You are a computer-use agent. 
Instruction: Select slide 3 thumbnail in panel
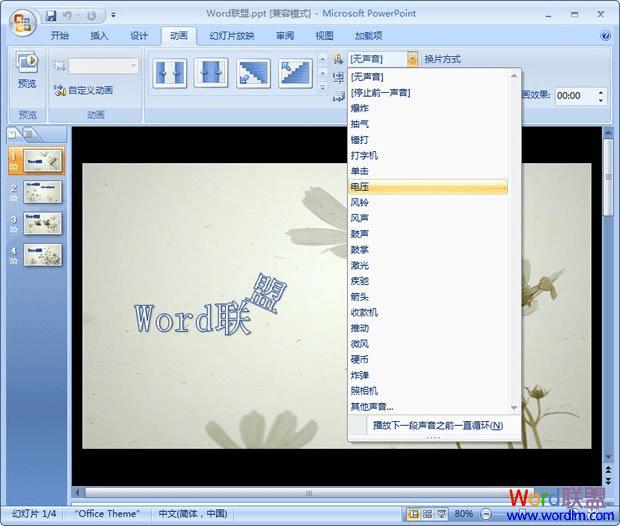pos(42,223)
